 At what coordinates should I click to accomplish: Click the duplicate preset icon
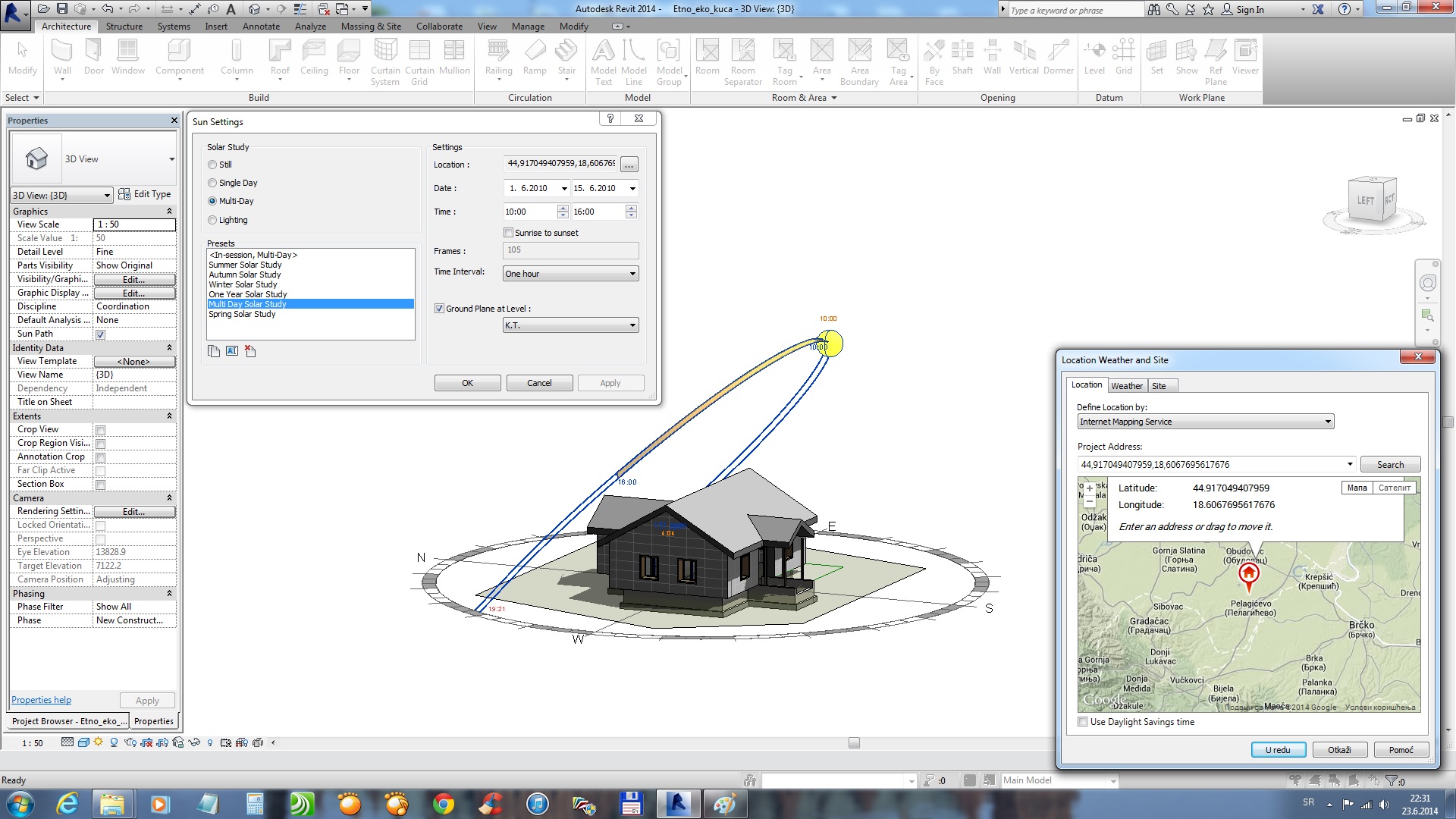[x=214, y=351]
